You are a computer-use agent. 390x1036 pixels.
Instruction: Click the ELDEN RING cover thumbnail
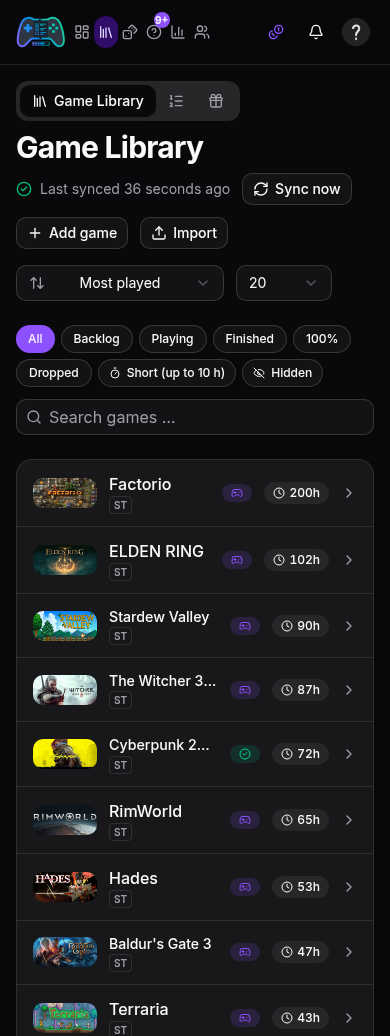point(65,560)
